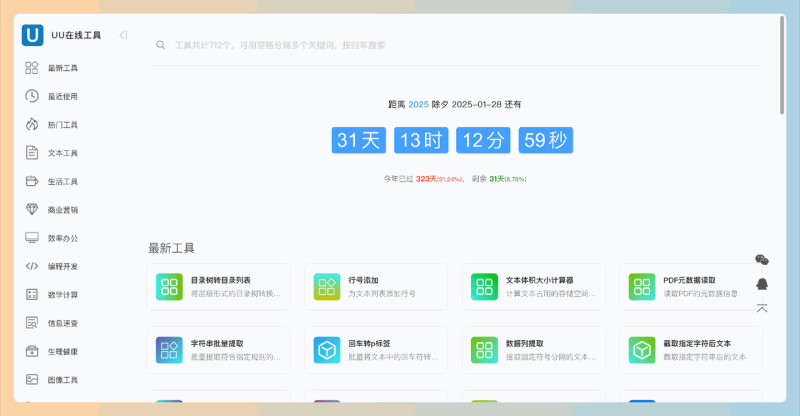The image size is (800, 416).
Task: Click the WeChat icon on the right
Action: [762, 260]
